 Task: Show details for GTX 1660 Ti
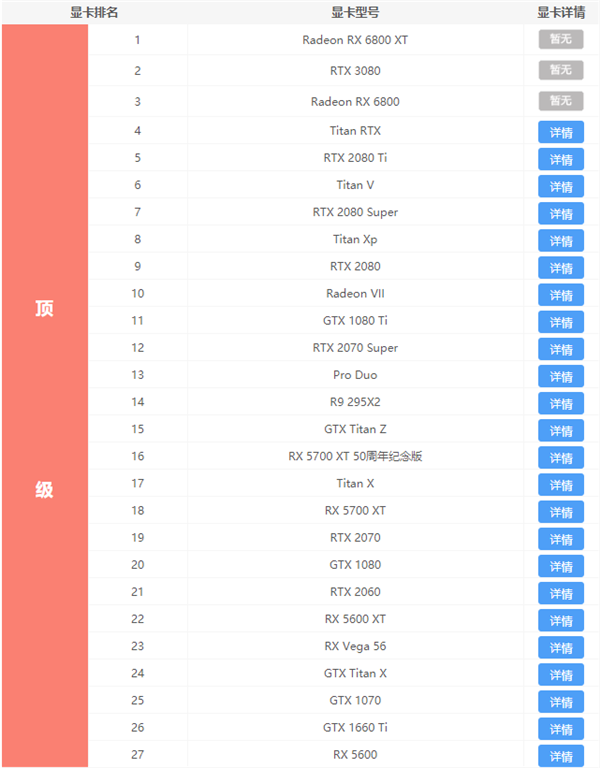[x=561, y=729]
